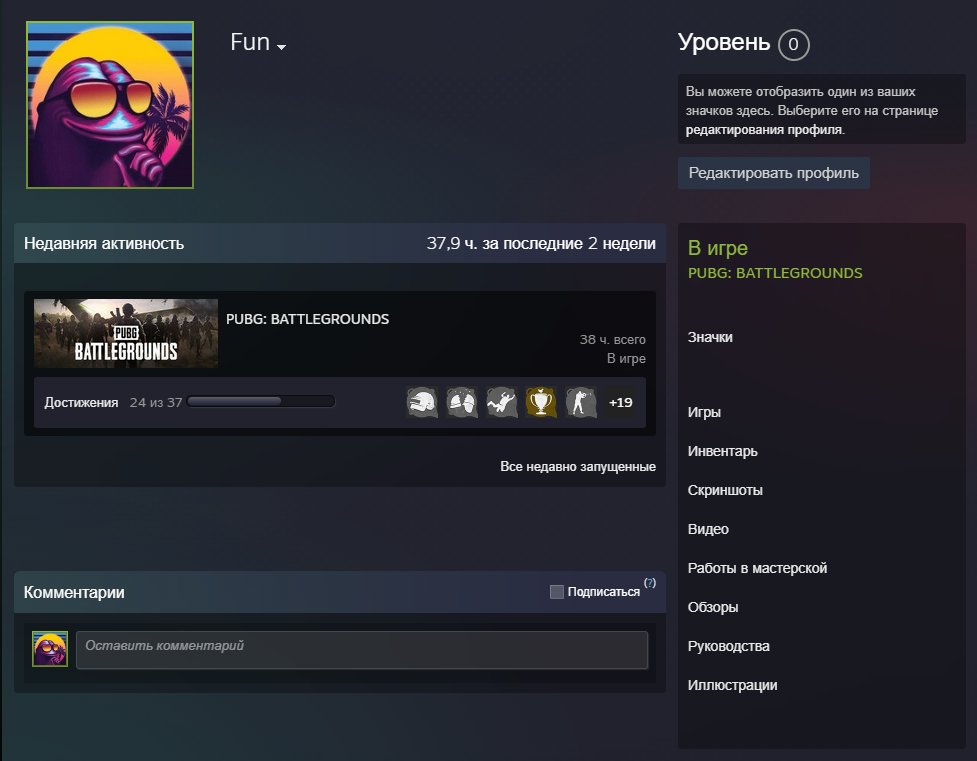Click the В игре status heading
This screenshot has height=761, width=977.
(x=718, y=248)
